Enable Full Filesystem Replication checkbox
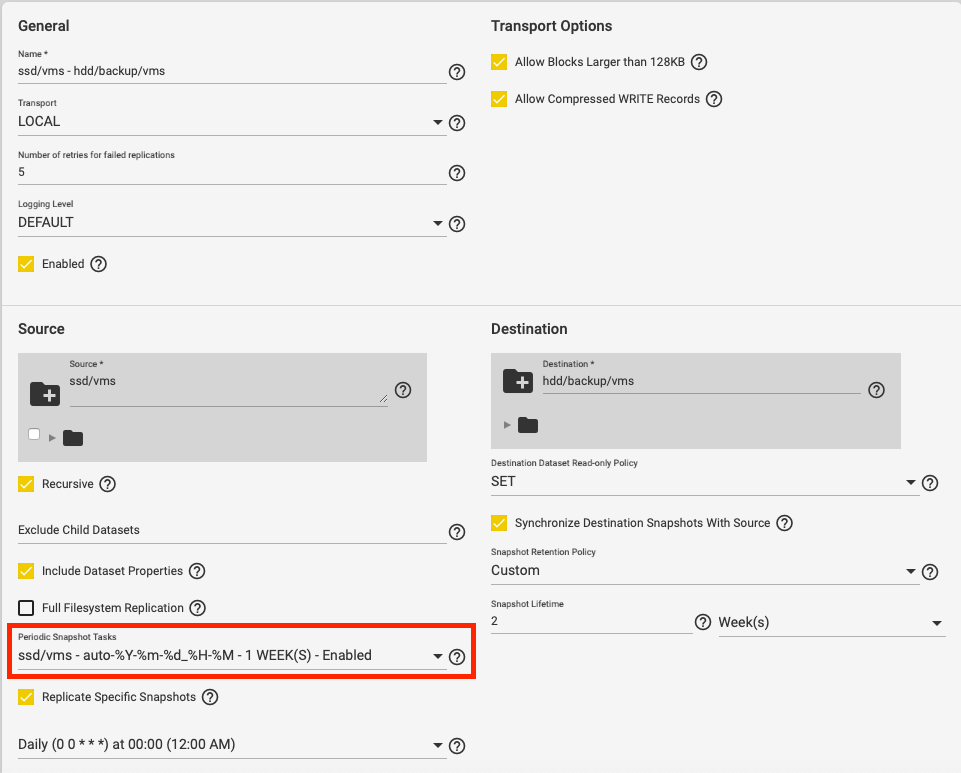Image resolution: width=961 pixels, height=773 pixels. click(x=26, y=608)
